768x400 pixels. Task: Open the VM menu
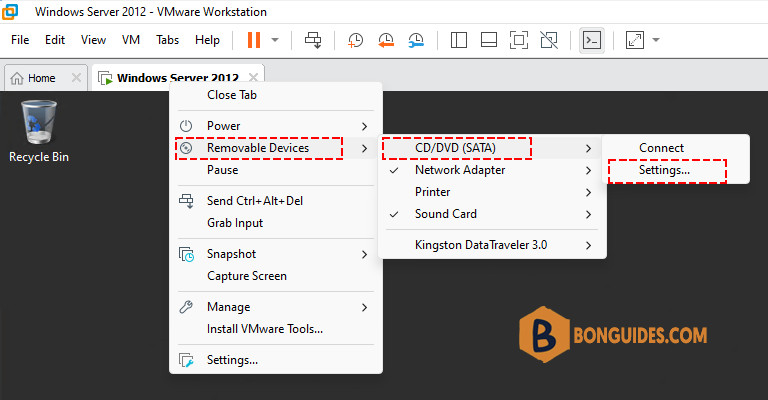[x=131, y=40]
